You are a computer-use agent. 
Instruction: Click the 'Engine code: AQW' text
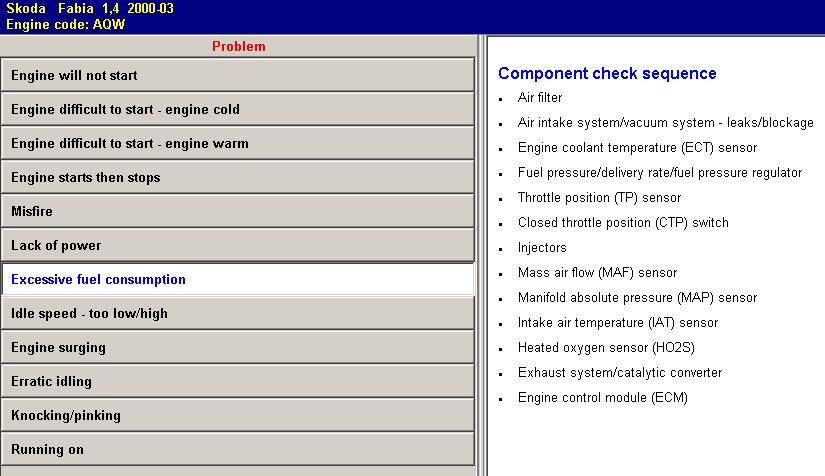point(66,24)
